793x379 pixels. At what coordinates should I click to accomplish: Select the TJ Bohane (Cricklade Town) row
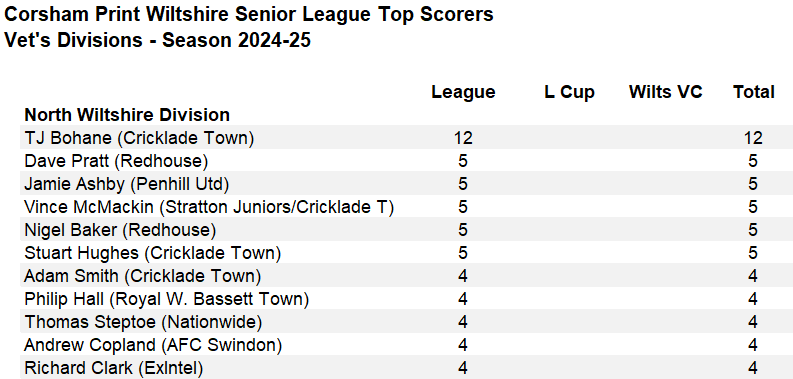pos(396,138)
